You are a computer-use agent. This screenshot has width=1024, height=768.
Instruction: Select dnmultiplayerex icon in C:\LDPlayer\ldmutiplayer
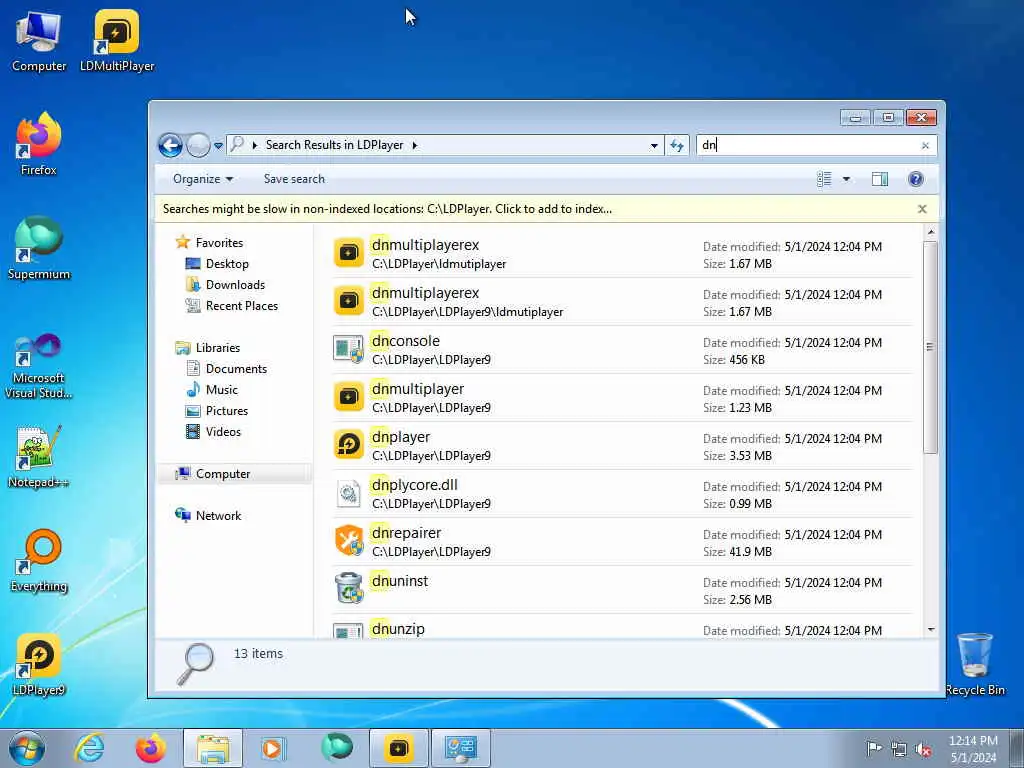pyautogui.click(x=348, y=253)
